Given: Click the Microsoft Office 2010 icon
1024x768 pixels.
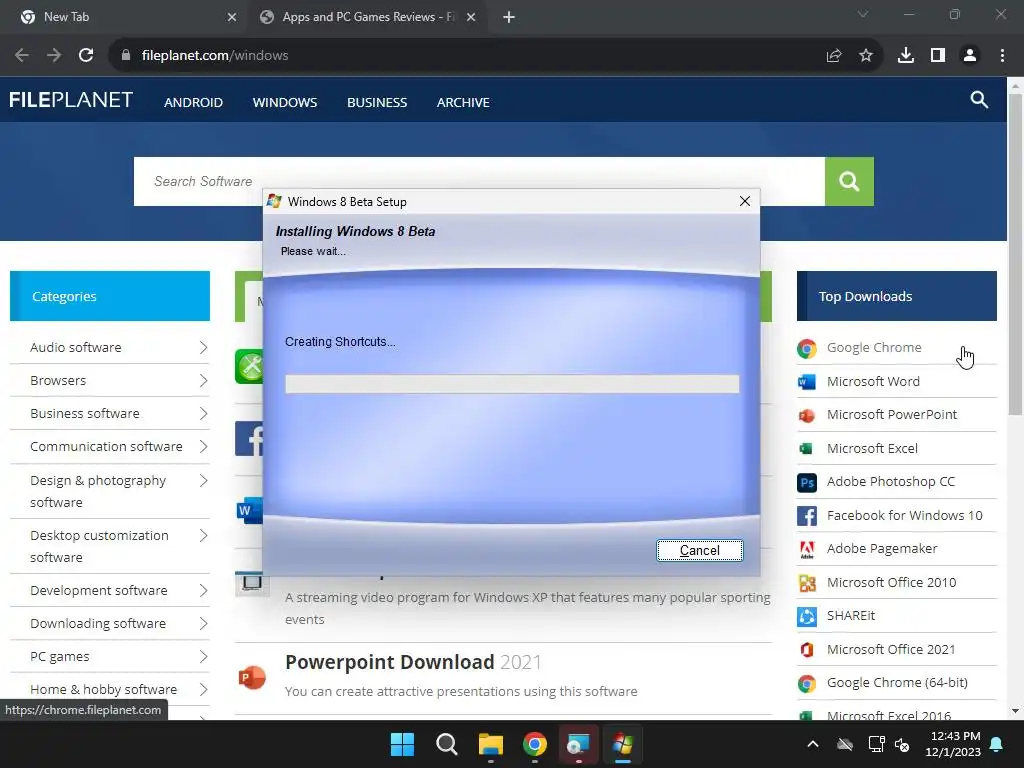Looking at the screenshot, I should tap(807, 583).
